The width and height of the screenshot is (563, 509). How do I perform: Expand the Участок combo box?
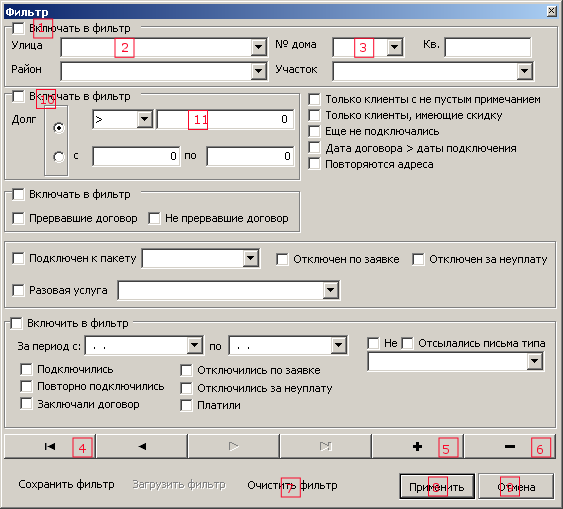pos(524,71)
